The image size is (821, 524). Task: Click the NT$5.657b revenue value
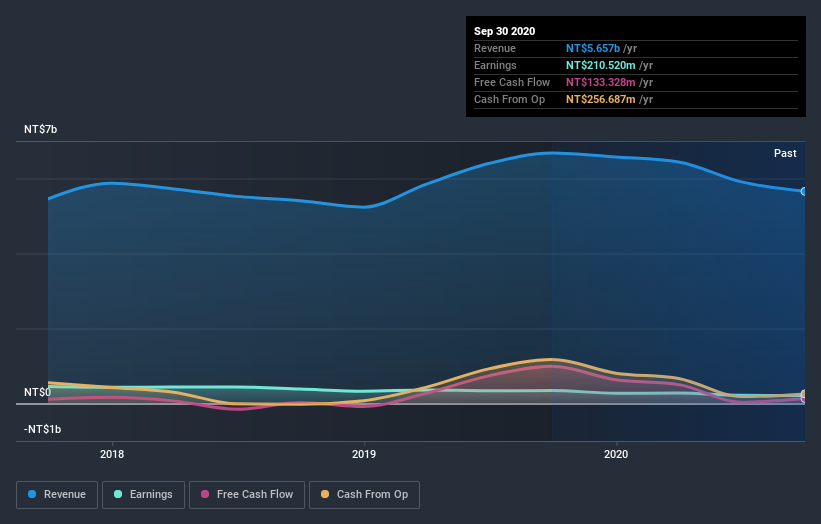point(593,49)
